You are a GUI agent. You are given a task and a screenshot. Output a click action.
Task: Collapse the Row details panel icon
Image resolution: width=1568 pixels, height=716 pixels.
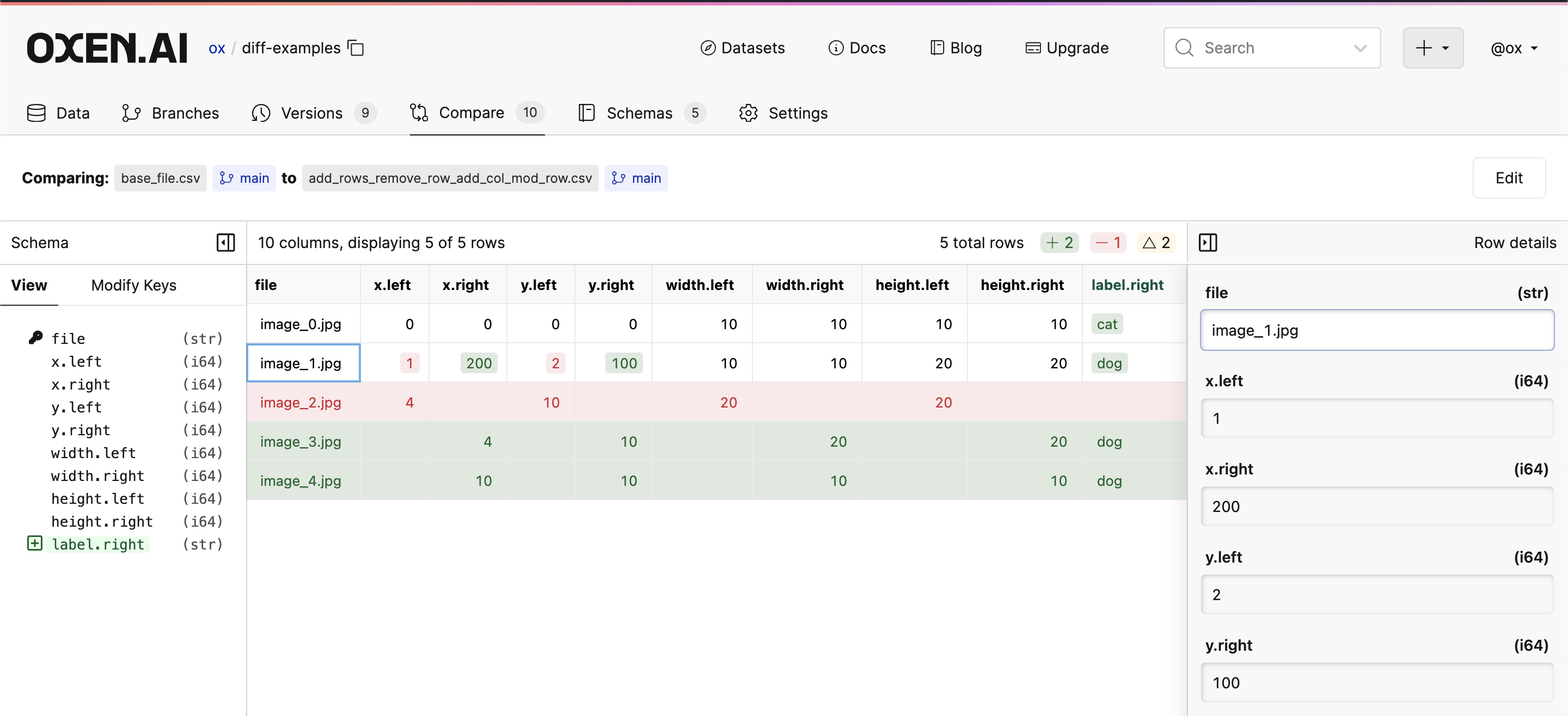click(1208, 242)
